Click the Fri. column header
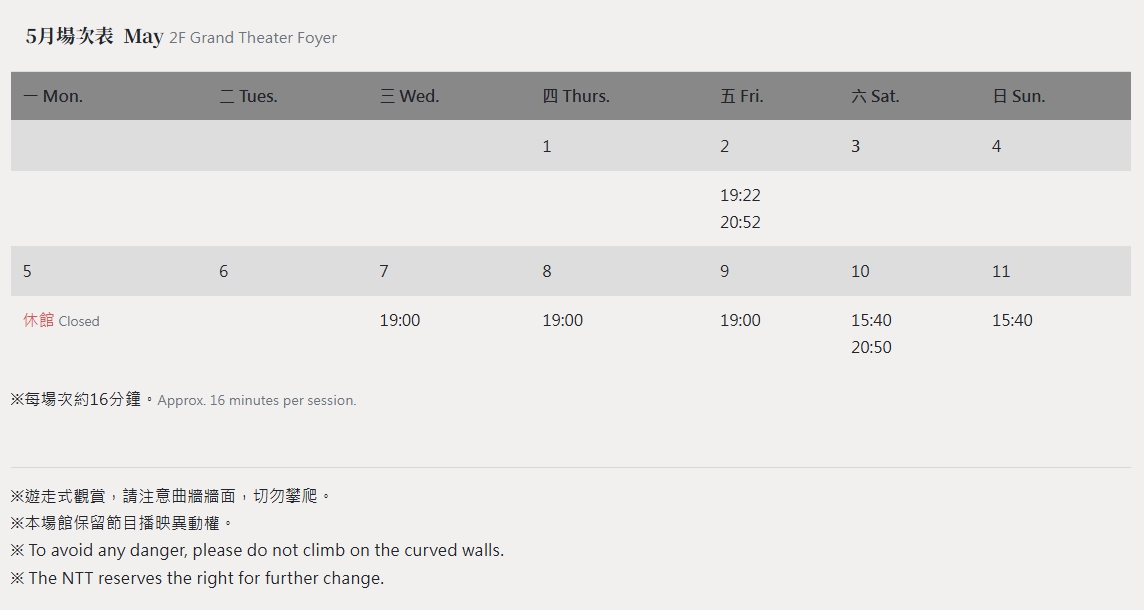 pos(741,96)
